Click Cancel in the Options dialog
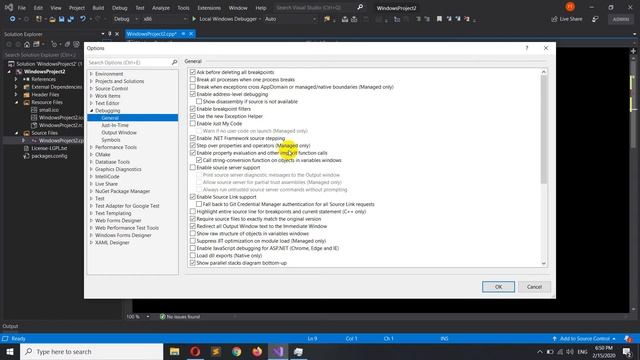Image resolution: width=640 pixels, height=360 pixels. (x=534, y=287)
